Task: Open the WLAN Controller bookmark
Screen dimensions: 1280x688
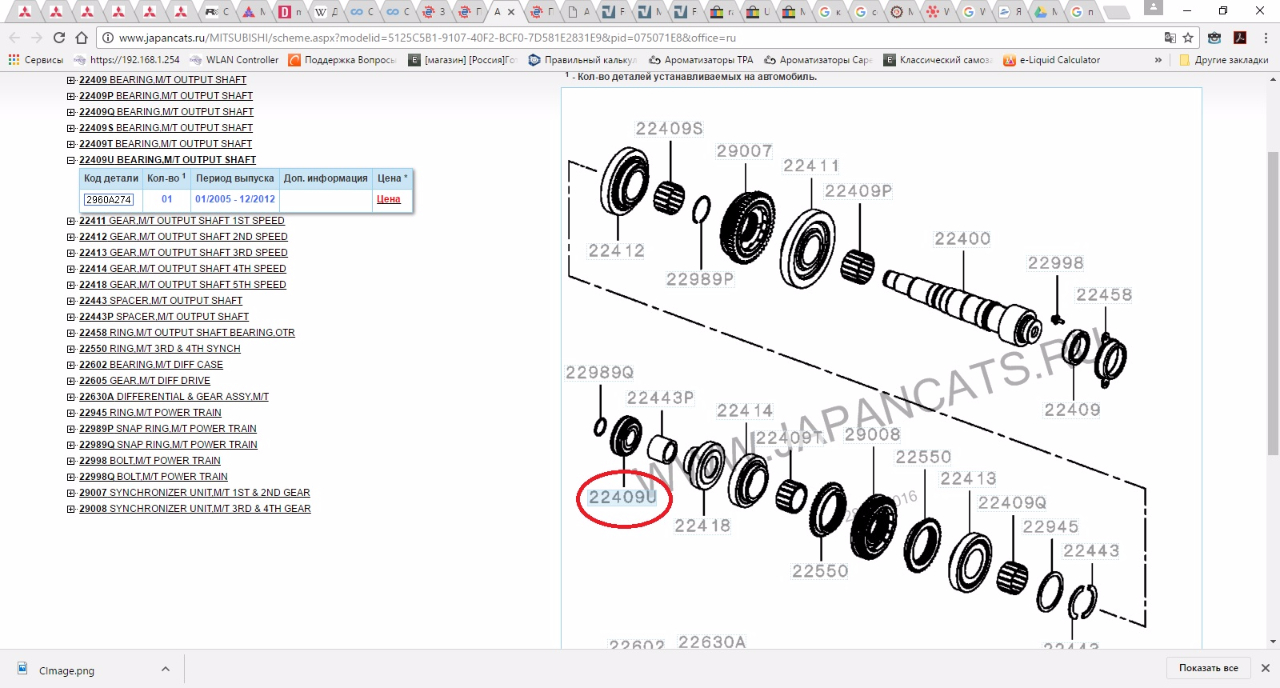Action: pyautogui.click(x=234, y=60)
